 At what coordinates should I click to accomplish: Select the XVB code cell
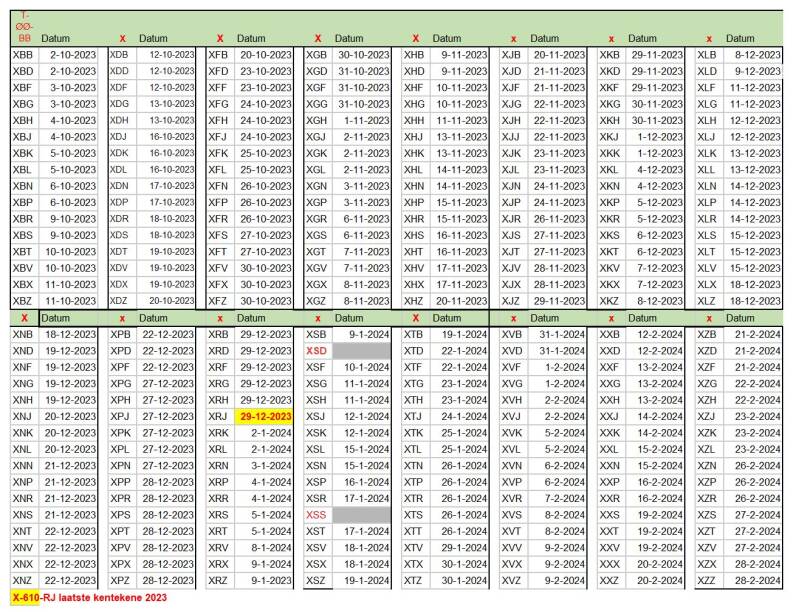pos(512,335)
